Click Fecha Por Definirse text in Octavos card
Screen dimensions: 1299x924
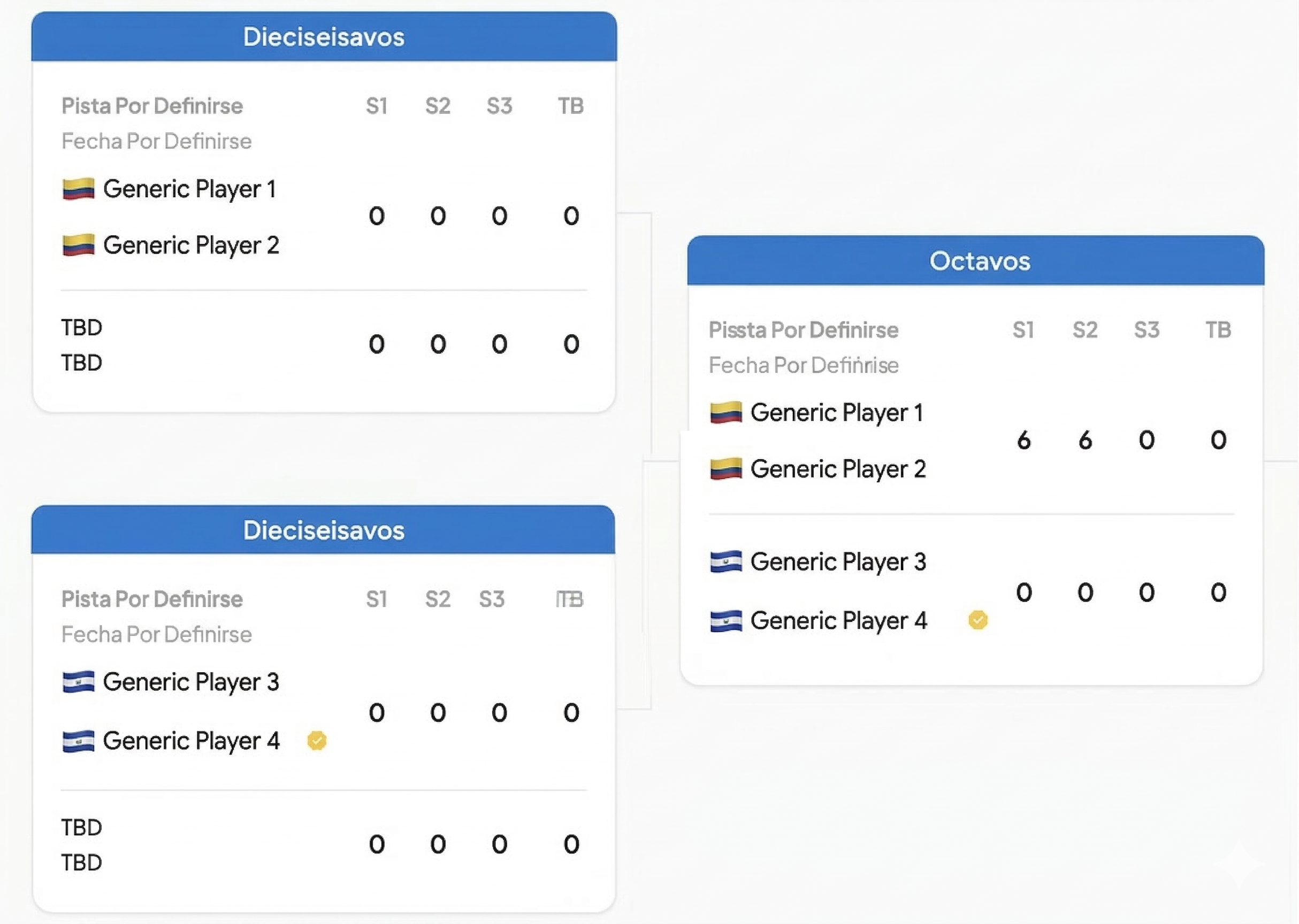pos(803,365)
